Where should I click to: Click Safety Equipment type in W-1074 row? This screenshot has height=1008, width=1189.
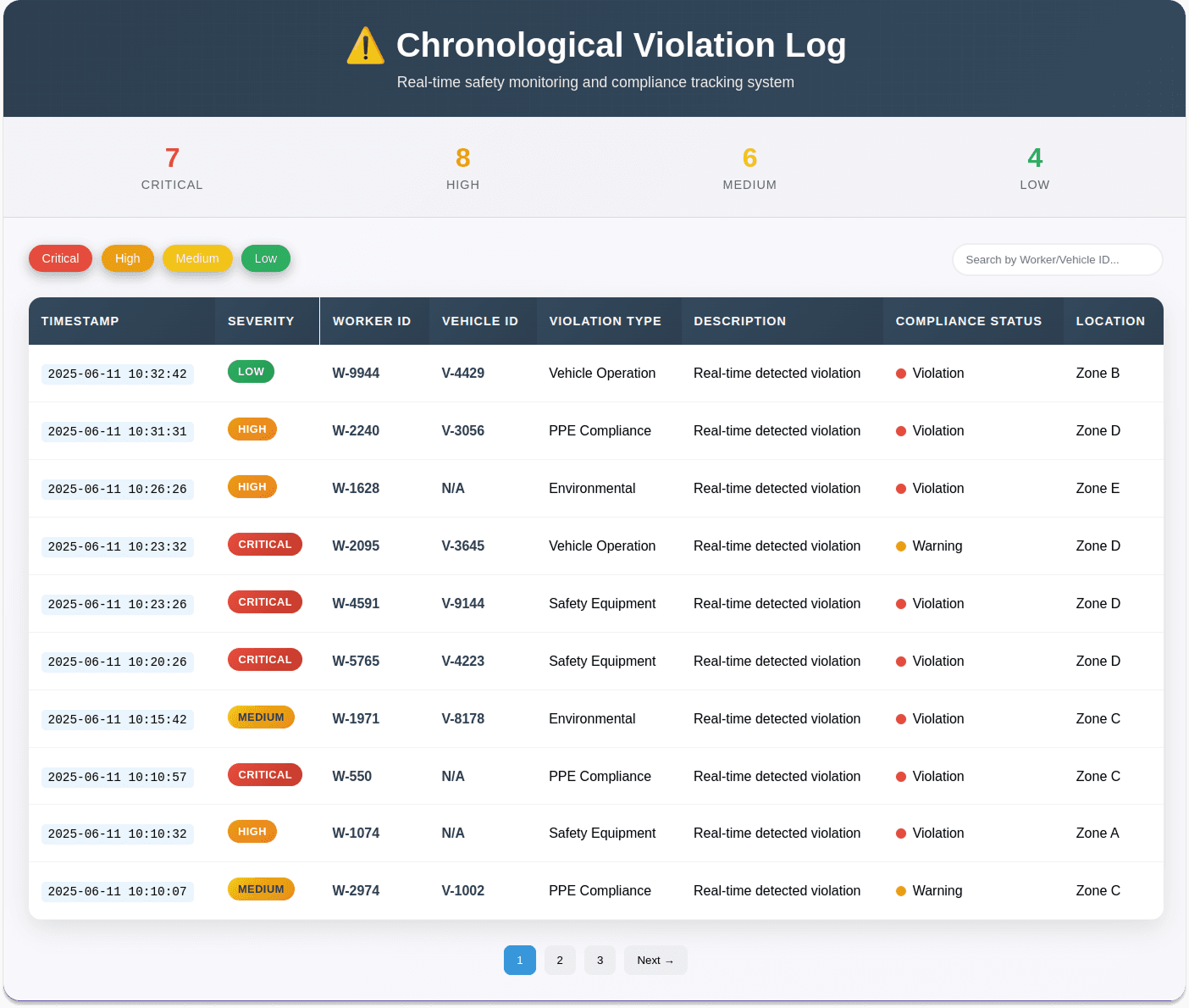pos(602,834)
